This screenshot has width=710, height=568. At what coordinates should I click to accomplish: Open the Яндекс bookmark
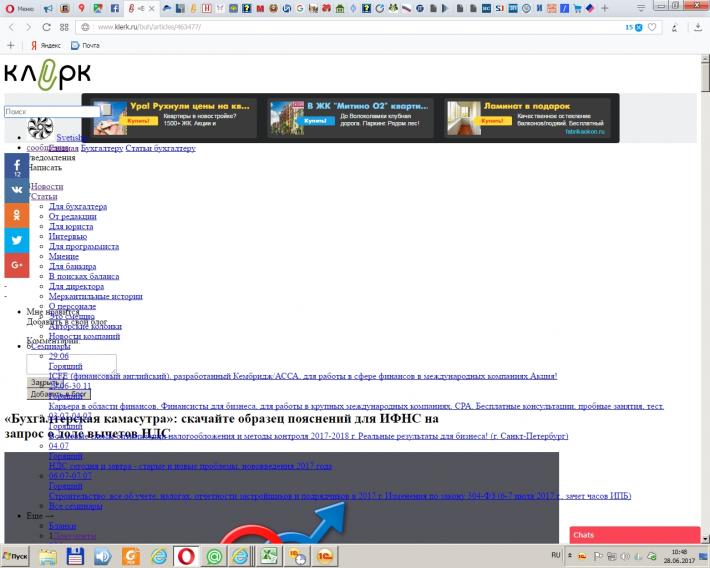click(46, 45)
